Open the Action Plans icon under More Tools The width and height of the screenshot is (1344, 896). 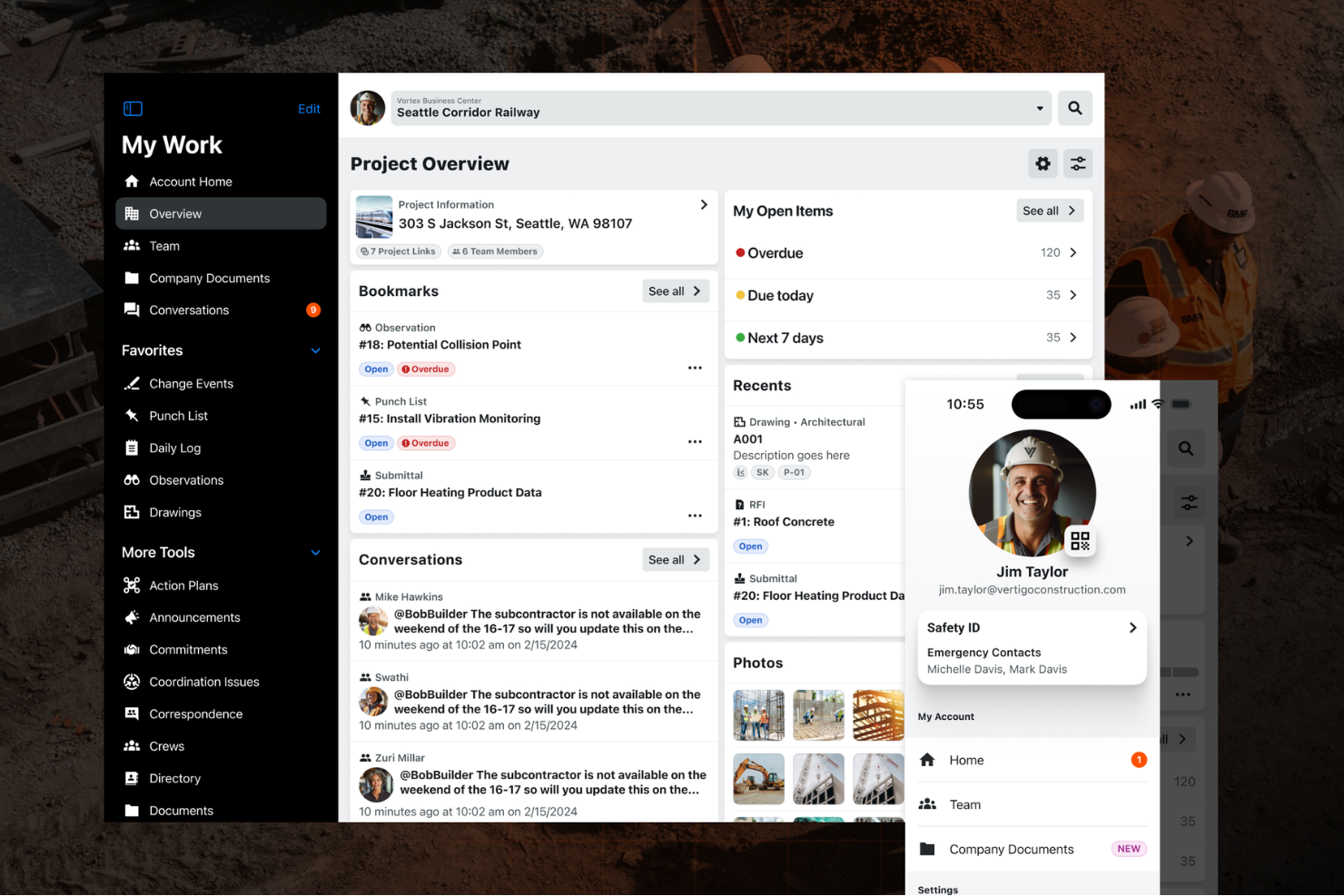(x=132, y=585)
